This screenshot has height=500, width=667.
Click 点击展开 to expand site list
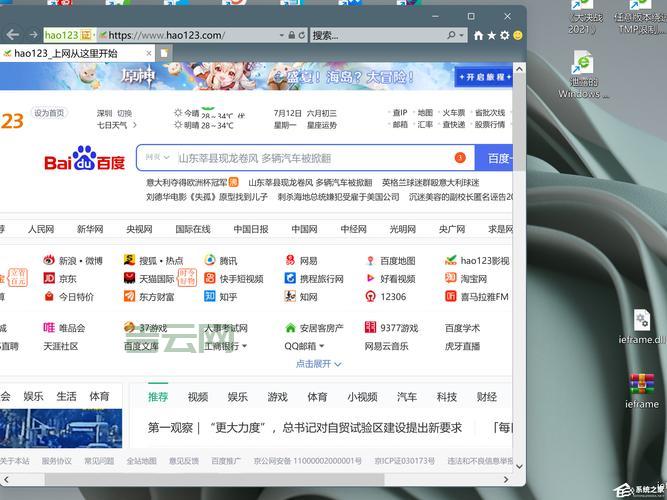coord(319,364)
